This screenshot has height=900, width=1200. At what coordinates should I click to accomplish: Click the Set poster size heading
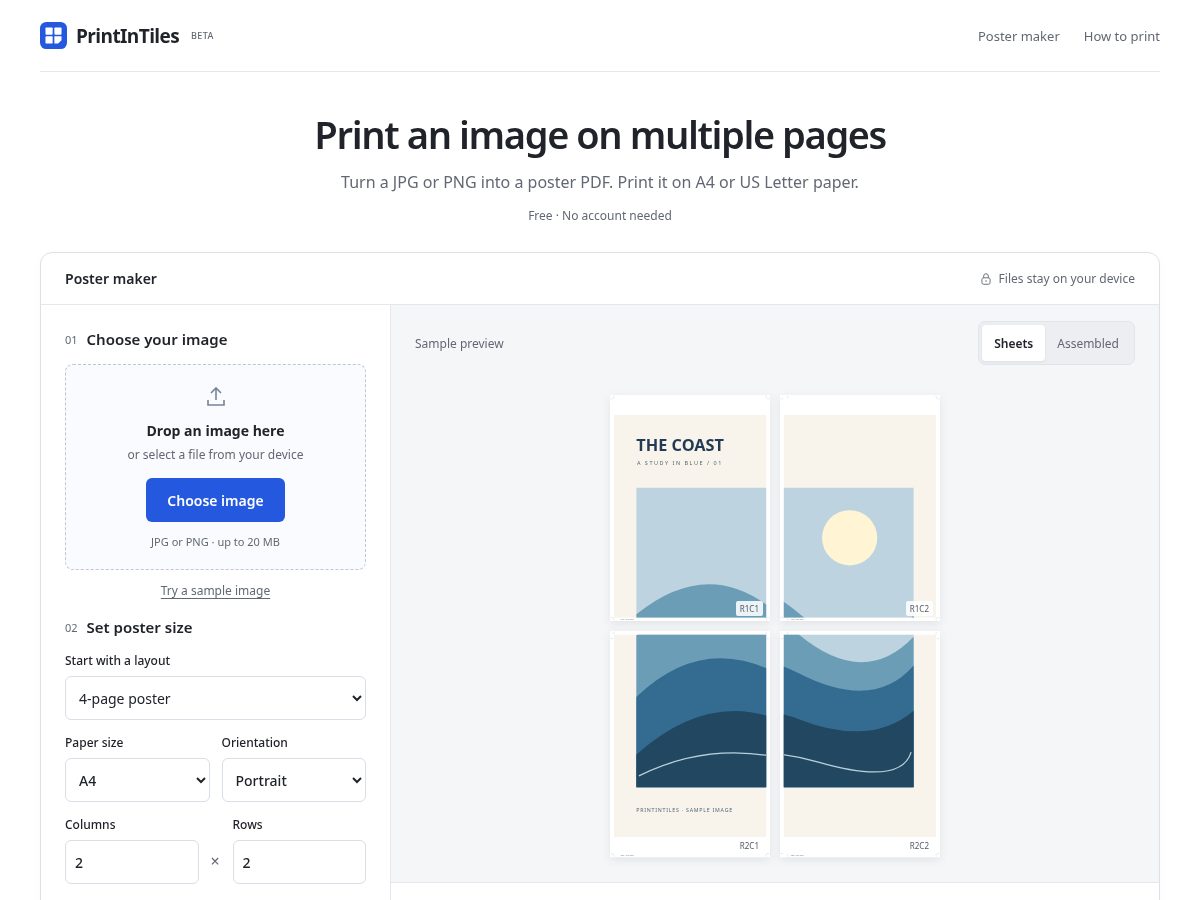tap(139, 628)
